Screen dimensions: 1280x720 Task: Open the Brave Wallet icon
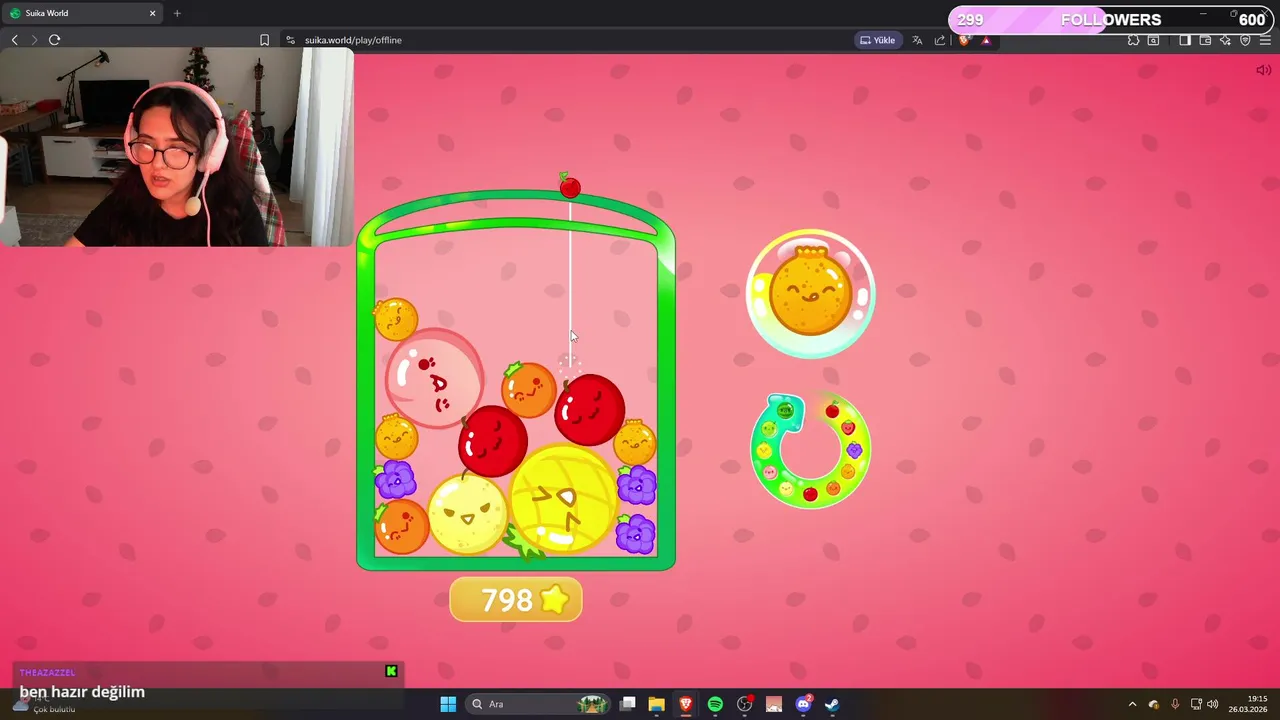(x=1205, y=40)
